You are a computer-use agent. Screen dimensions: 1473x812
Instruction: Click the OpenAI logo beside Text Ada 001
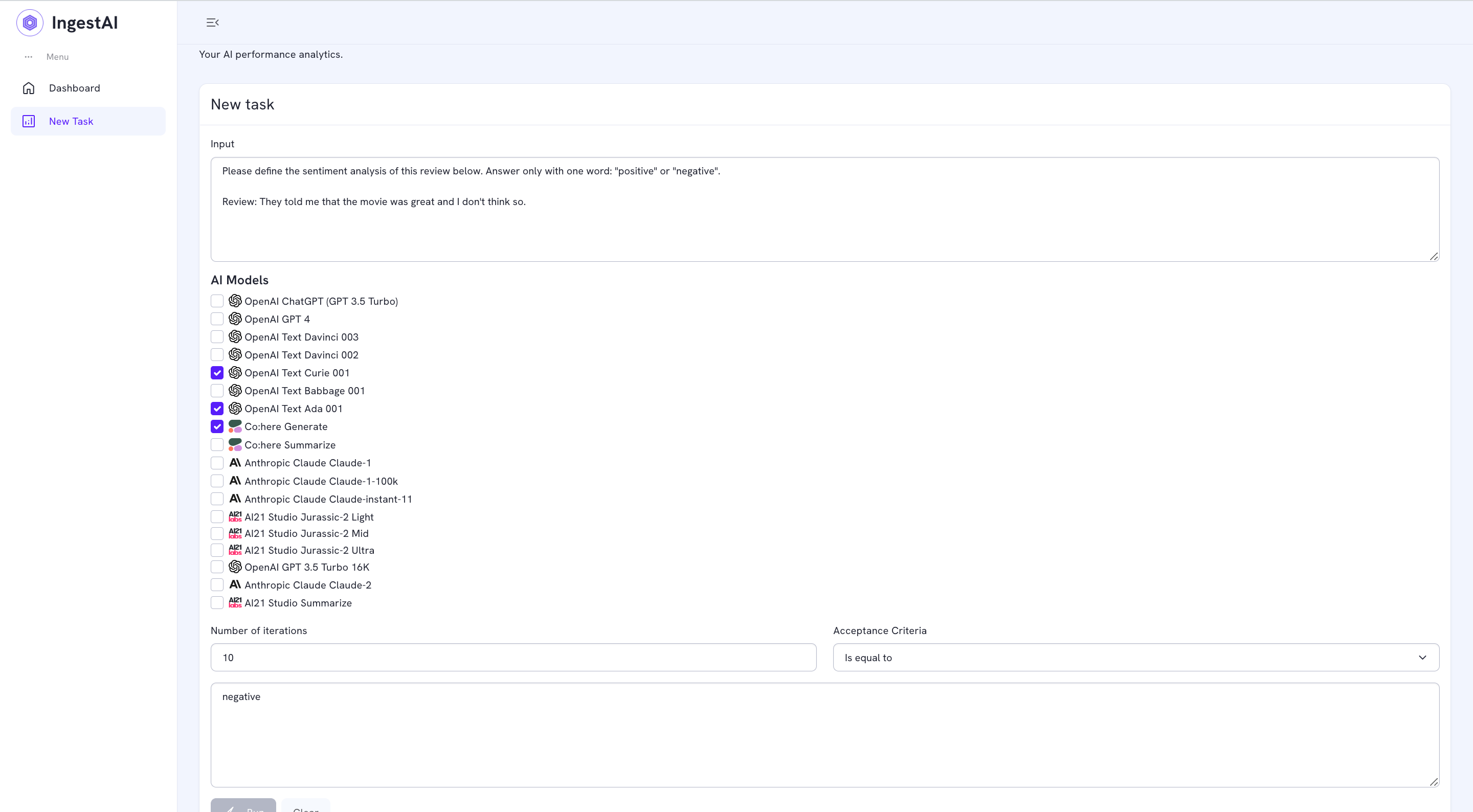(x=235, y=408)
